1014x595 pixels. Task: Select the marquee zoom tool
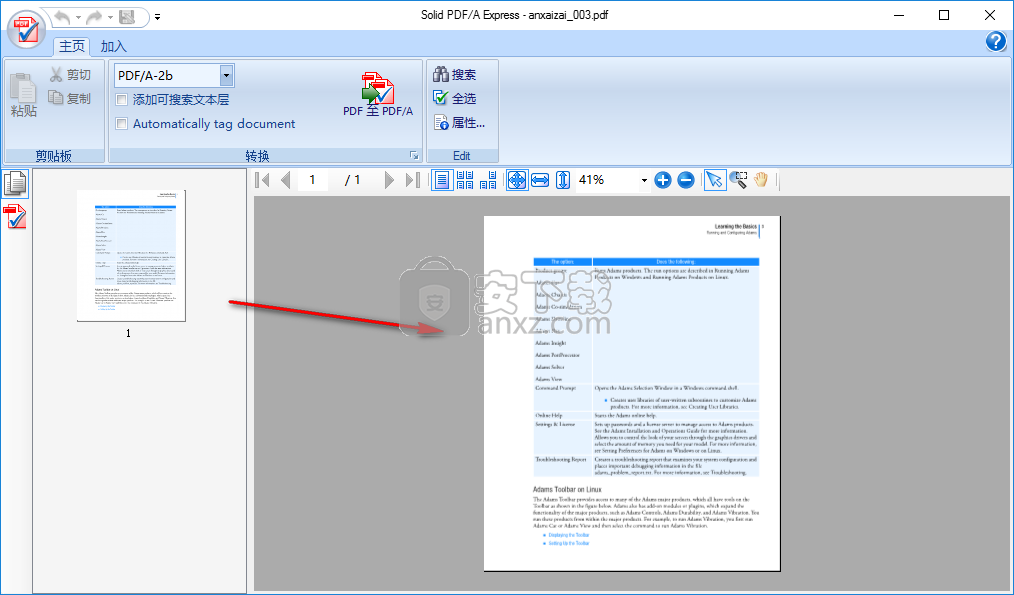738,180
